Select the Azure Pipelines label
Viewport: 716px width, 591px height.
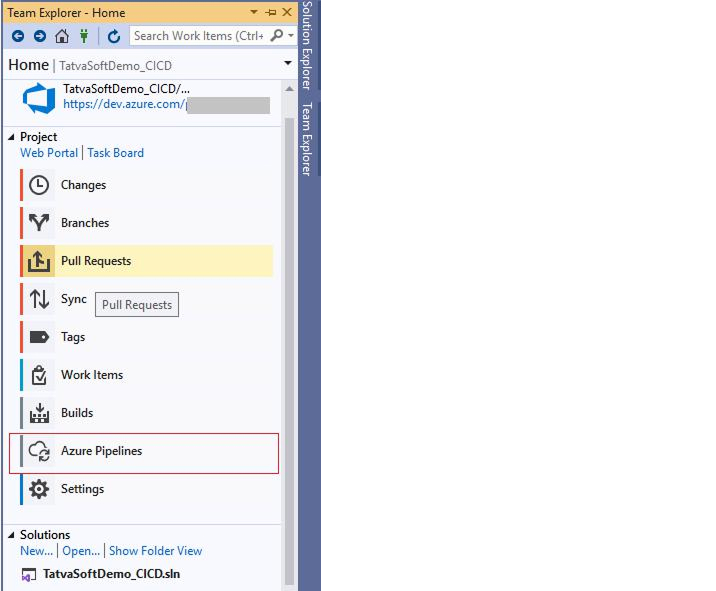101,451
